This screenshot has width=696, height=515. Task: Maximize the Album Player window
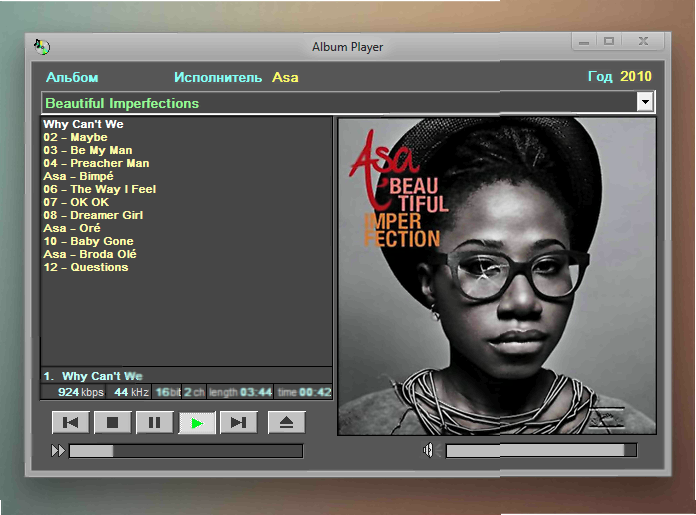609,42
